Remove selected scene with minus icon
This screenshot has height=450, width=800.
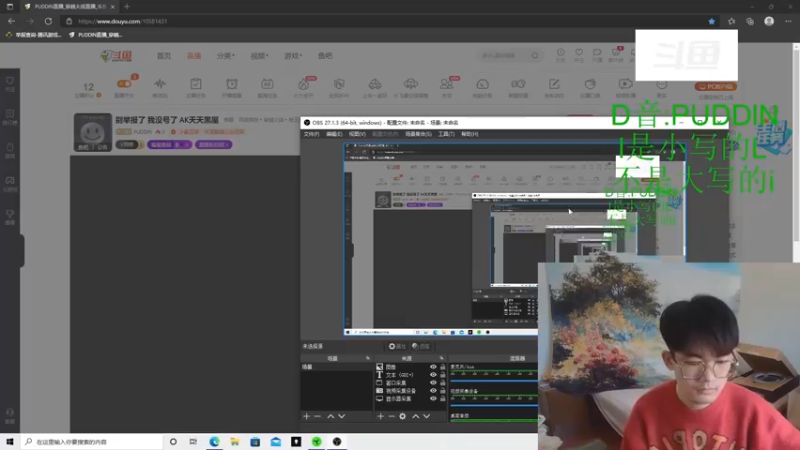click(x=317, y=416)
